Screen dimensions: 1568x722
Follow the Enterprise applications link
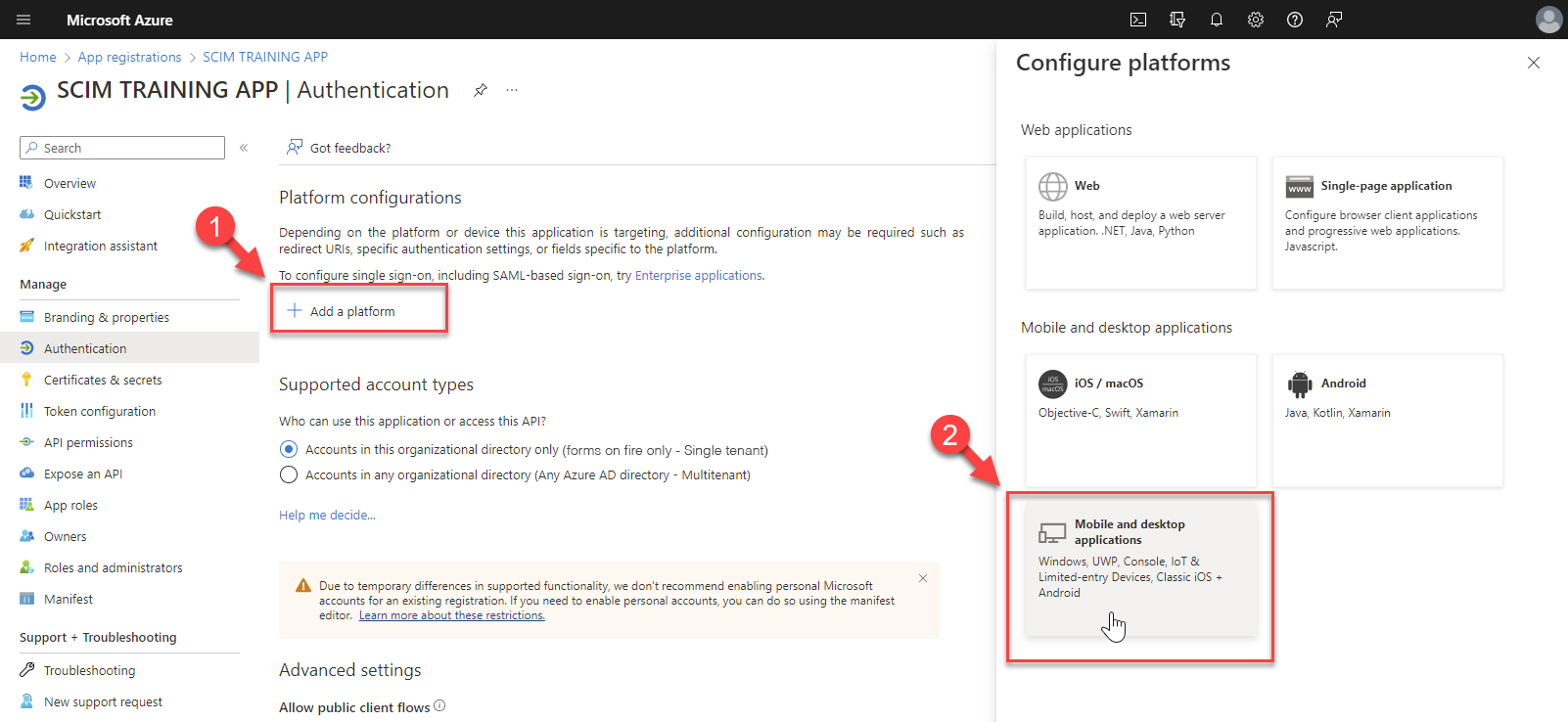[699, 276]
